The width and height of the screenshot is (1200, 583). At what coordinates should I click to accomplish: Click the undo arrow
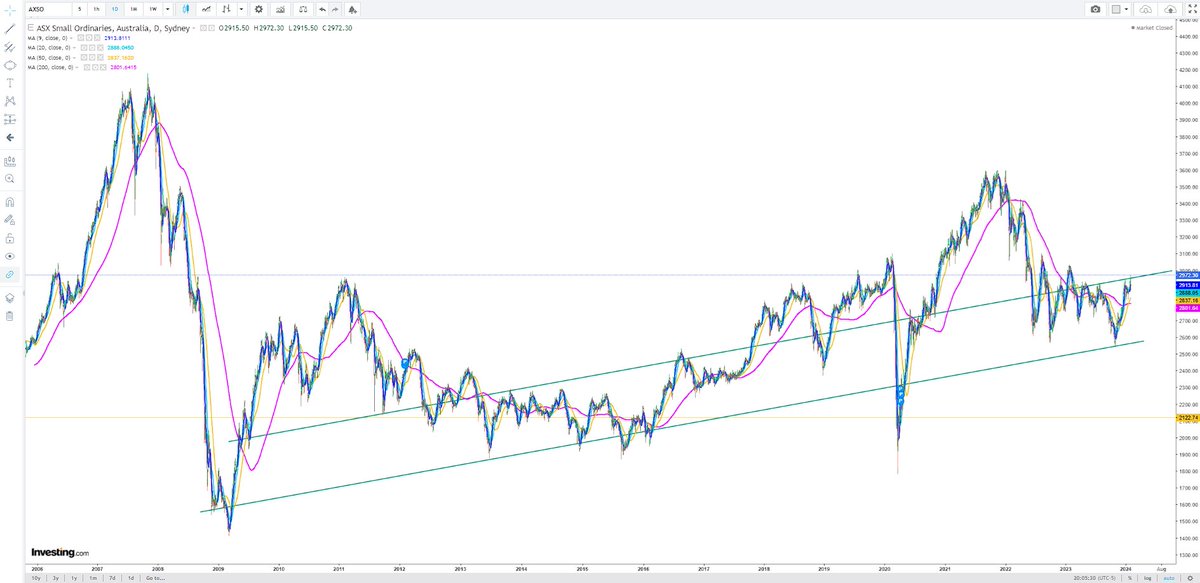click(322, 9)
